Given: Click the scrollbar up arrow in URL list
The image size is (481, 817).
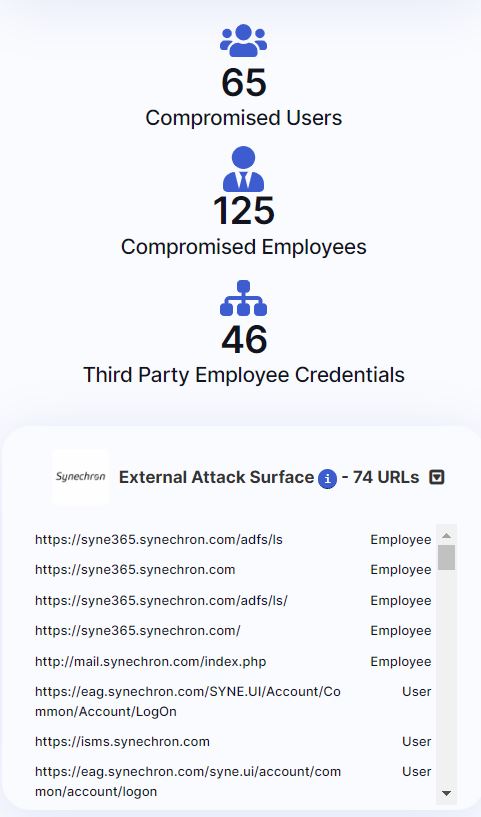Looking at the screenshot, I should point(447,536).
